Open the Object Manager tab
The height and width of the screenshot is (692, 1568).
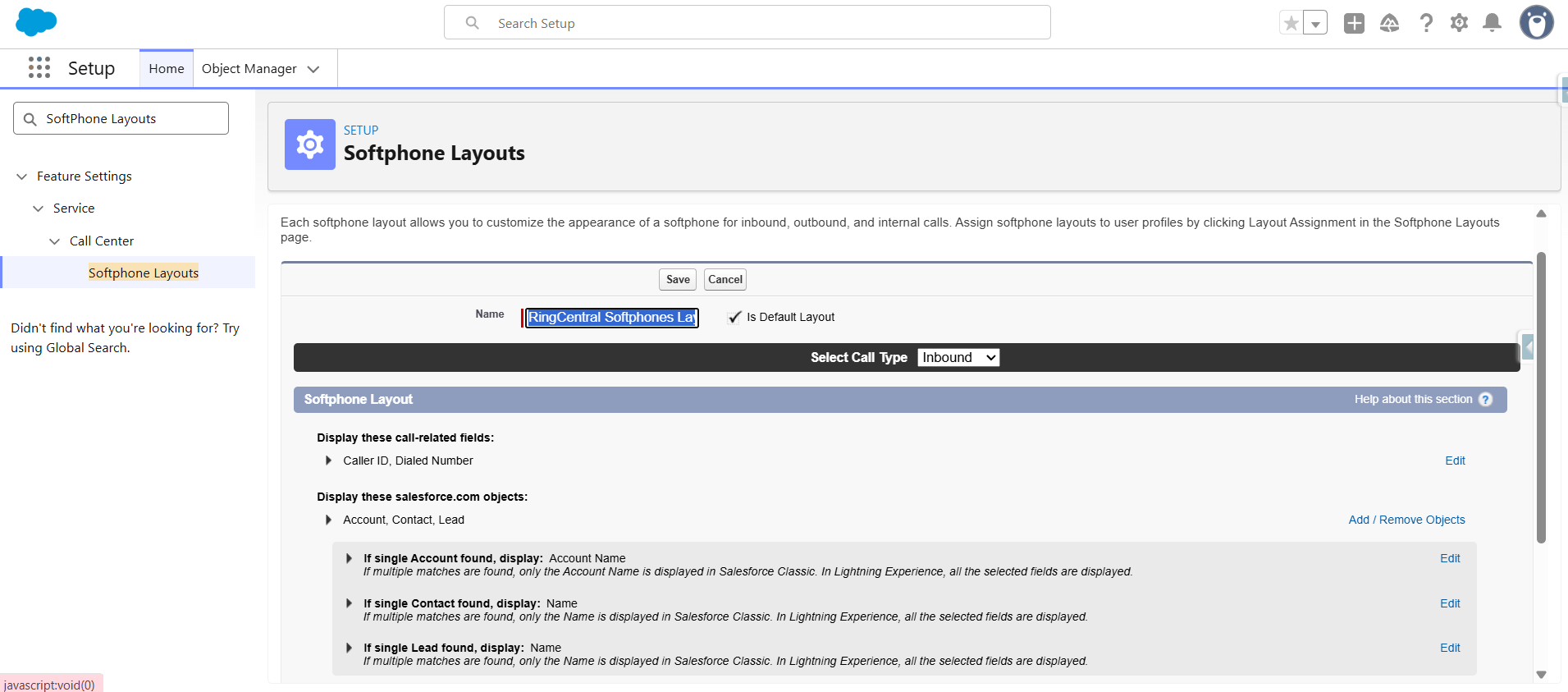click(249, 69)
